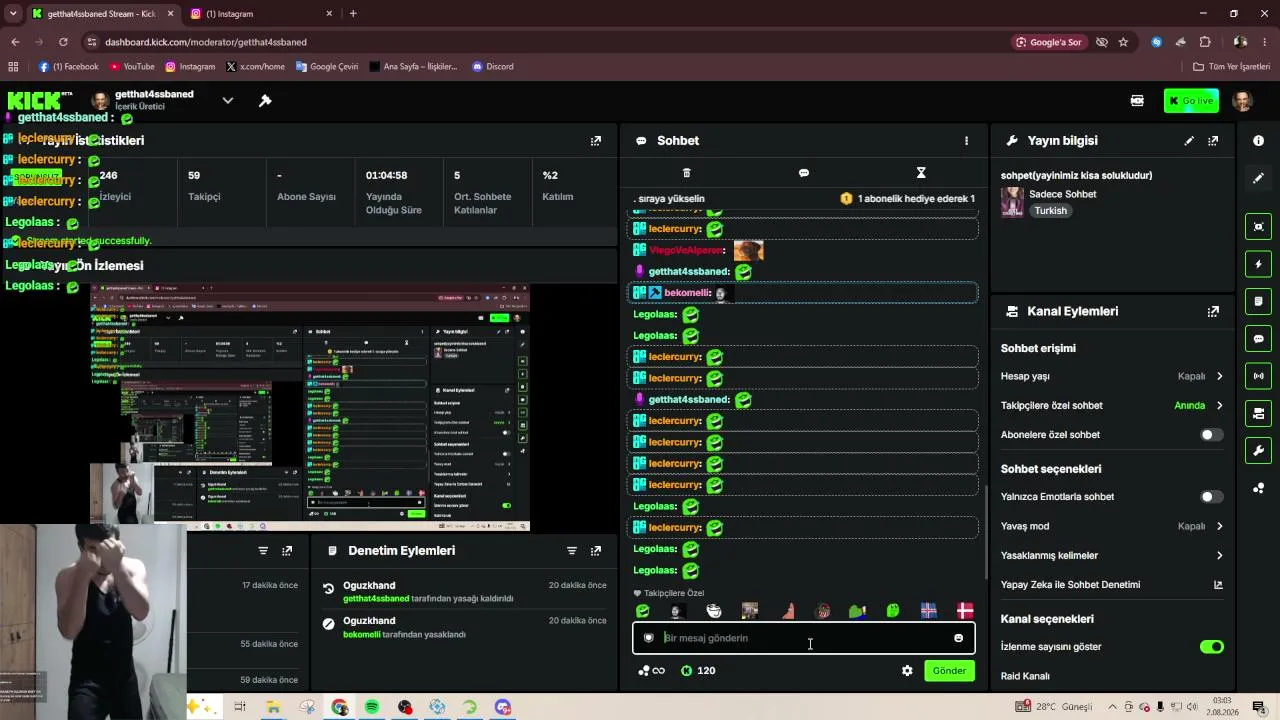
Task: Open the Sohbet panel three-dot menu
Action: pyautogui.click(x=966, y=141)
